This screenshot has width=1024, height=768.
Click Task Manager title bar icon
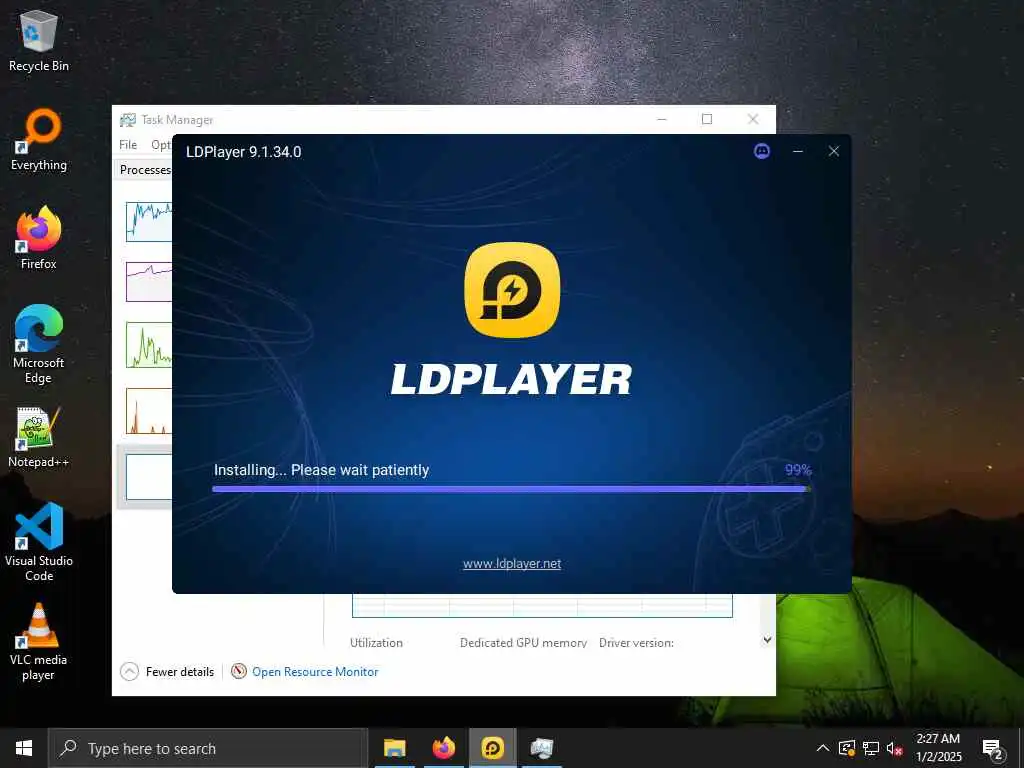pos(127,120)
